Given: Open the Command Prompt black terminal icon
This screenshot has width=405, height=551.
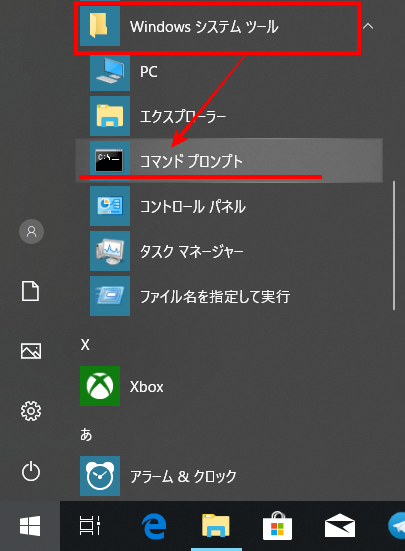Looking at the screenshot, I should (x=110, y=161).
